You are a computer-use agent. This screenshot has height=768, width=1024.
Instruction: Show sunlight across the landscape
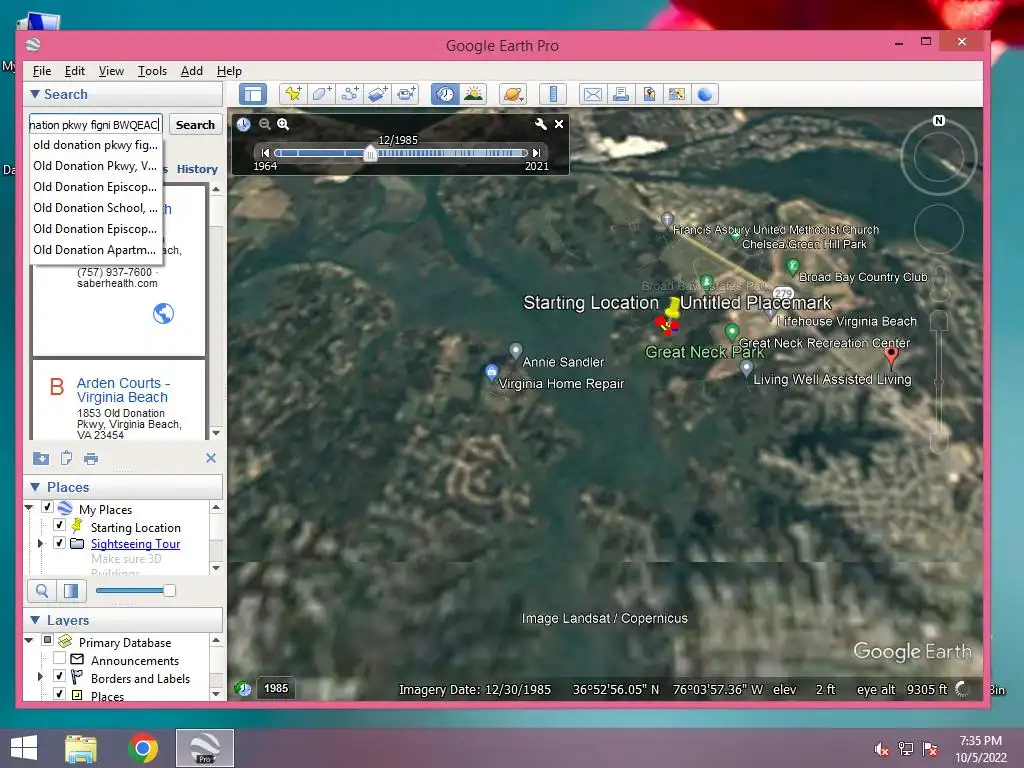pos(473,94)
